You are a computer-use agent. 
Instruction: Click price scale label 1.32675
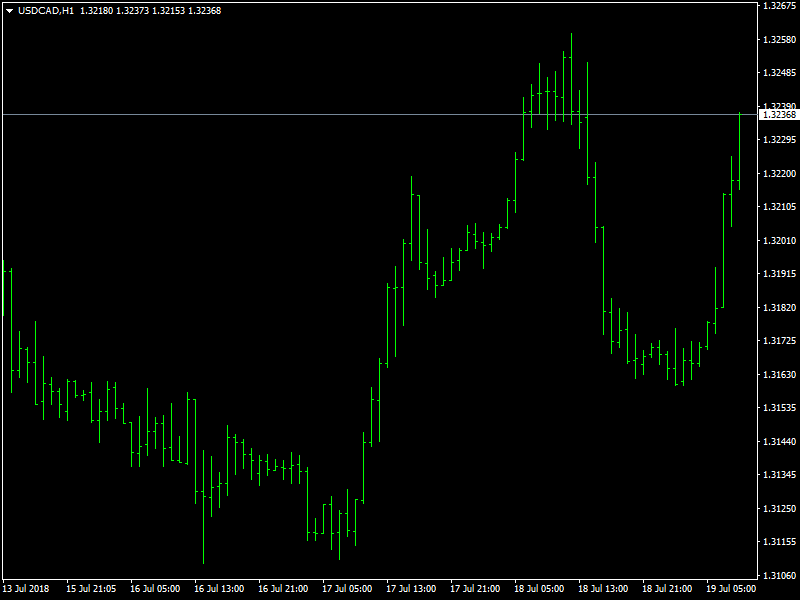(x=779, y=6)
